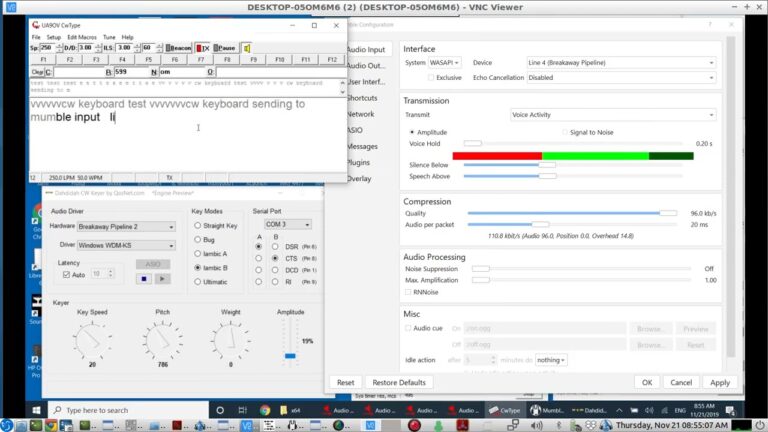
Task: Click the OK button in Mumble configuration
Action: (647, 383)
